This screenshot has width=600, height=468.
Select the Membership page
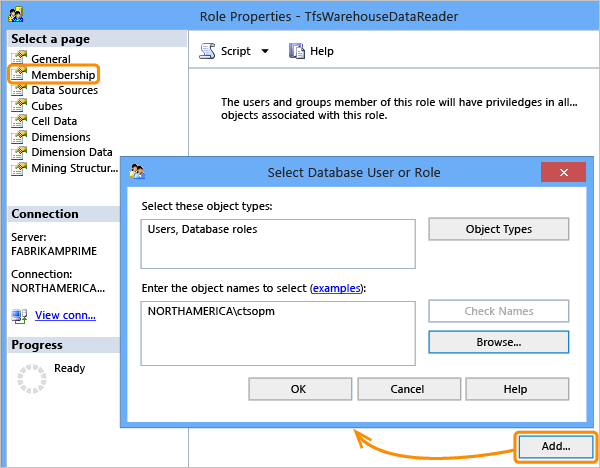point(63,75)
